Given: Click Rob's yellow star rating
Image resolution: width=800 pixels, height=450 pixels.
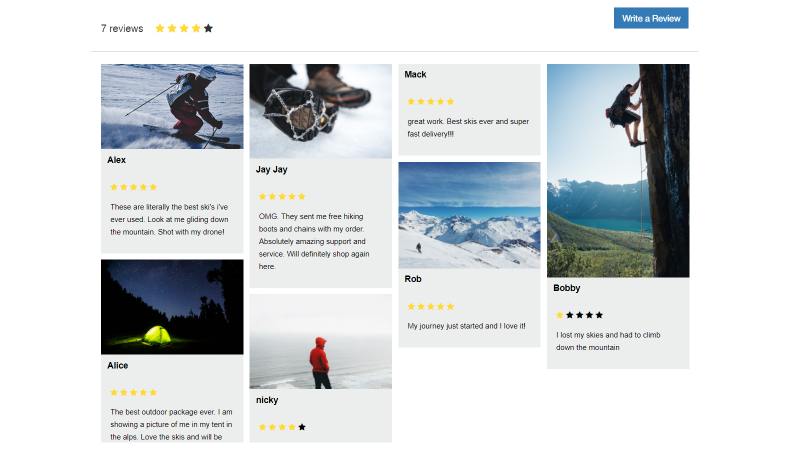Looking at the screenshot, I should [x=431, y=307].
